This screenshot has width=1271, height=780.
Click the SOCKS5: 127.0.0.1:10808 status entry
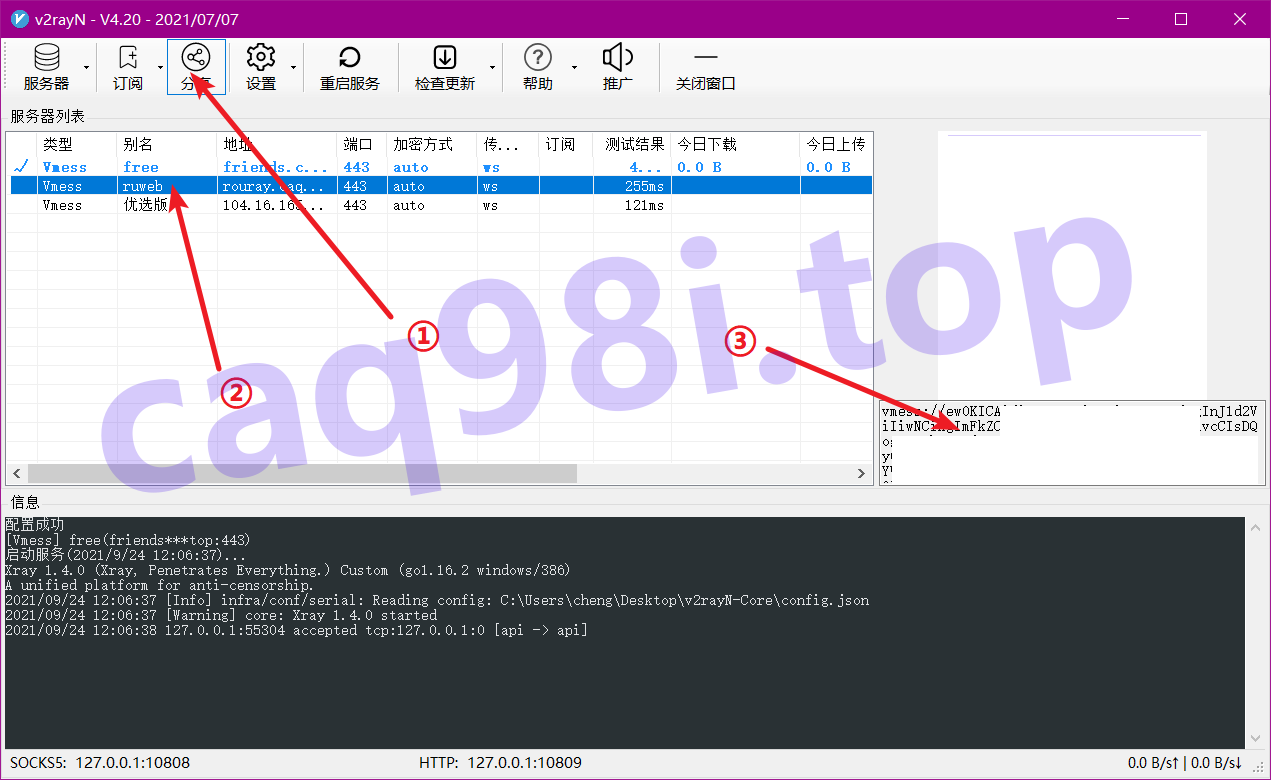pyautogui.click(x=100, y=763)
